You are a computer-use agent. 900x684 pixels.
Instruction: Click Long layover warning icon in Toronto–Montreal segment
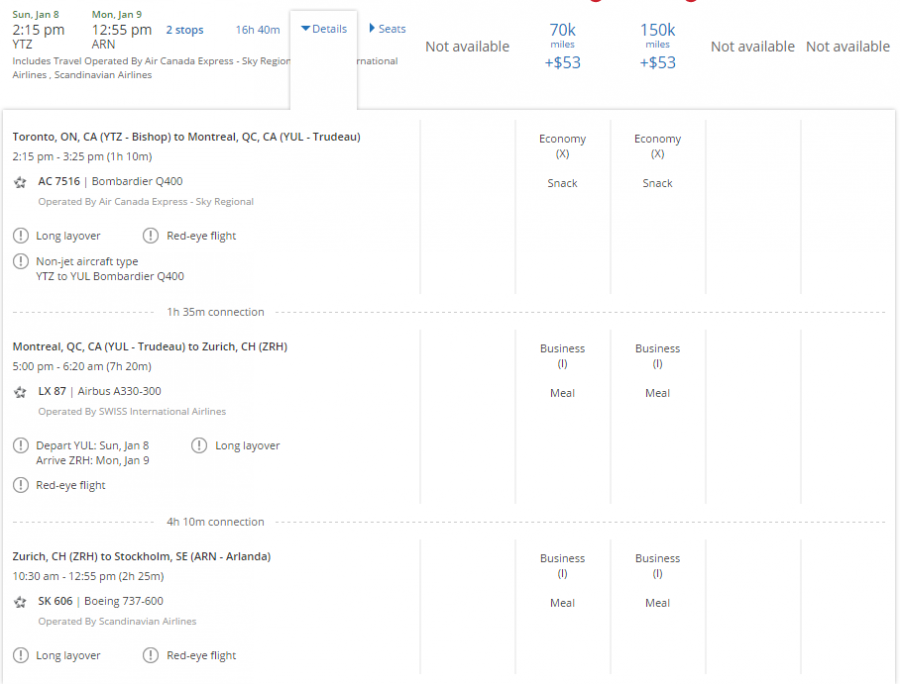[x=20, y=236]
